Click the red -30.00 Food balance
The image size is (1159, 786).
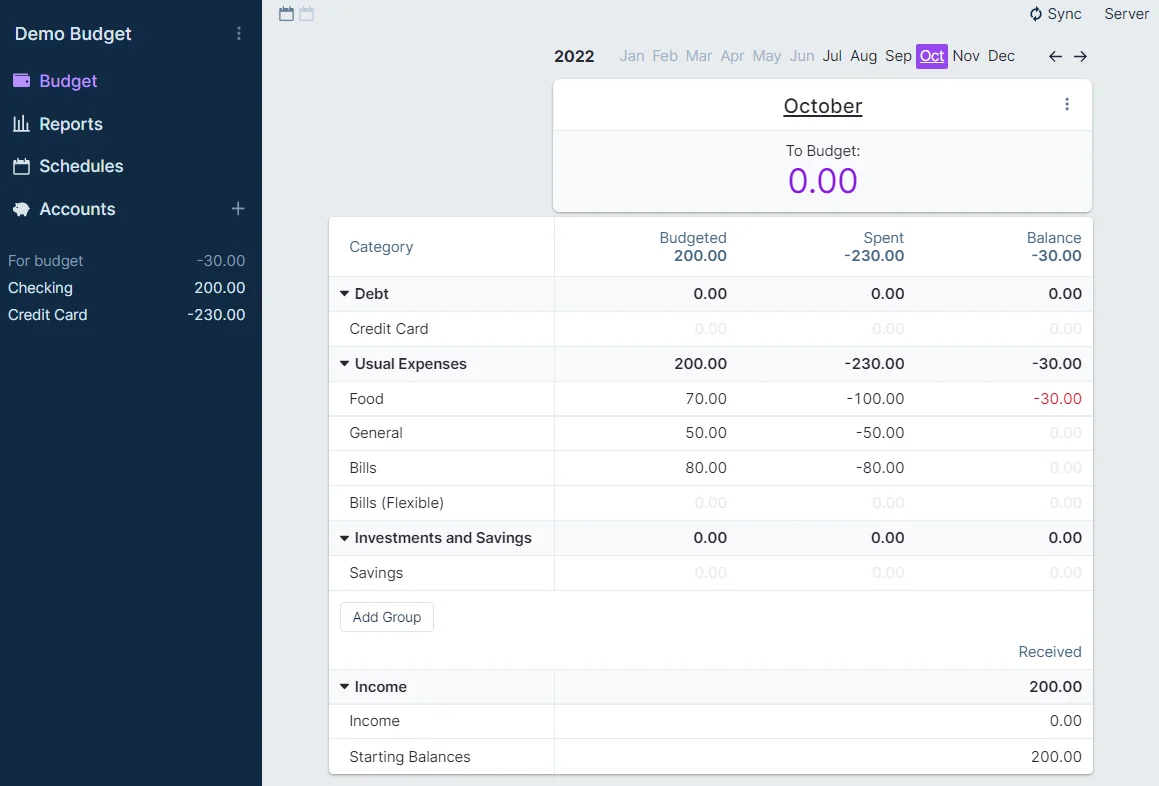pos(1057,399)
